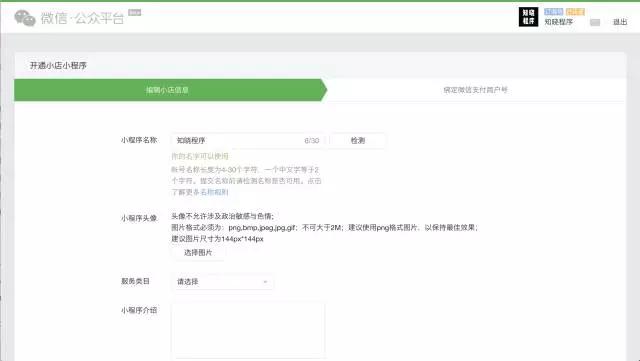This screenshot has height=361, width=640.
Task: Click the 你的名字可以使用 status text
Action: (x=200, y=156)
